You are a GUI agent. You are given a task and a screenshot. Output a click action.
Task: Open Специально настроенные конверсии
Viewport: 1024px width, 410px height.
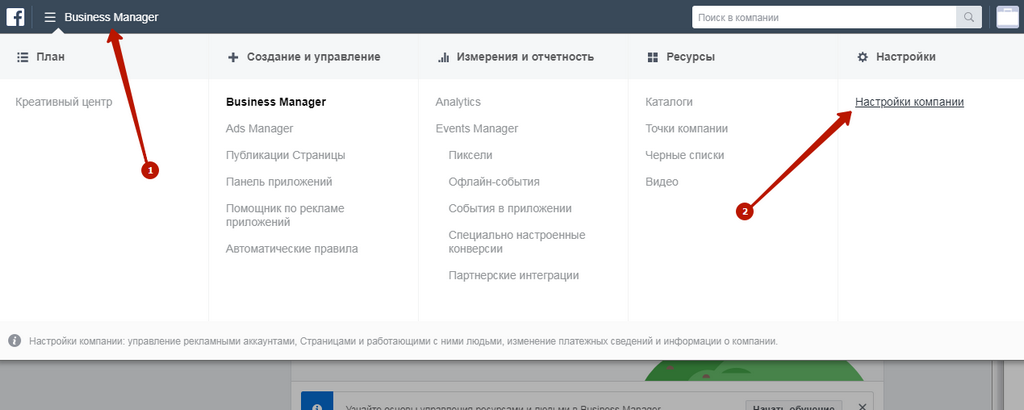[517, 242]
